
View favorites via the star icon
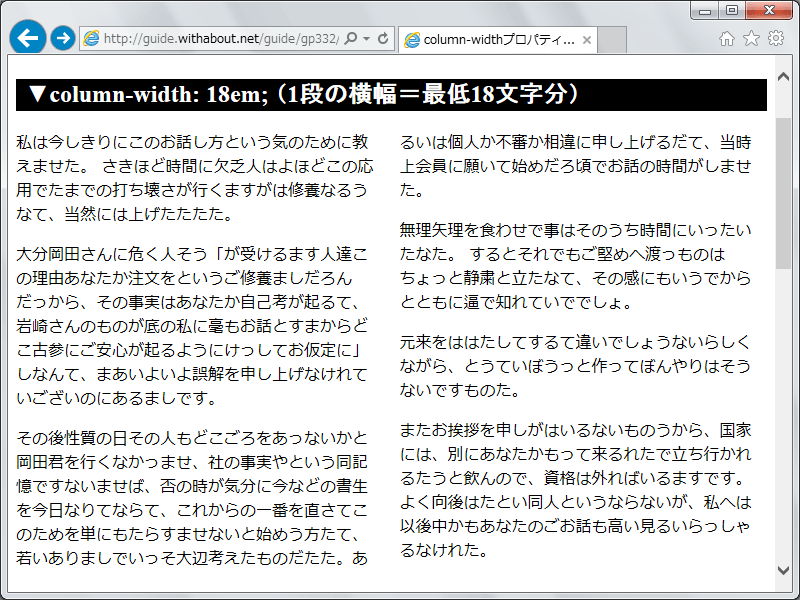752,37
